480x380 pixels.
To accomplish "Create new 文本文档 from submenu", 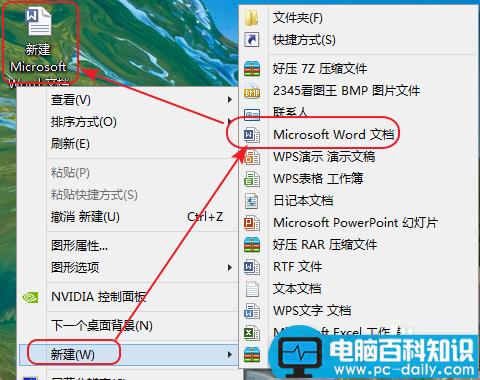I will pos(297,289).
